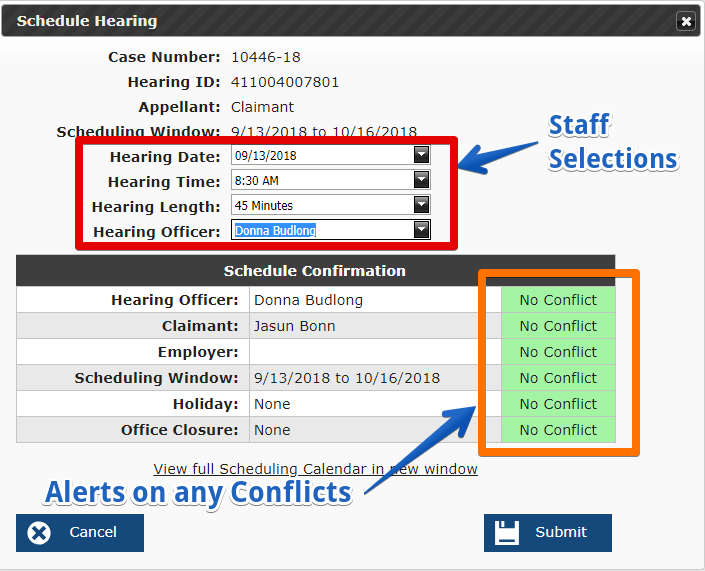Click the Holiday value None
Image resolution: width=705 pixels, height=571 pixels.
click(x=272, y=404)
